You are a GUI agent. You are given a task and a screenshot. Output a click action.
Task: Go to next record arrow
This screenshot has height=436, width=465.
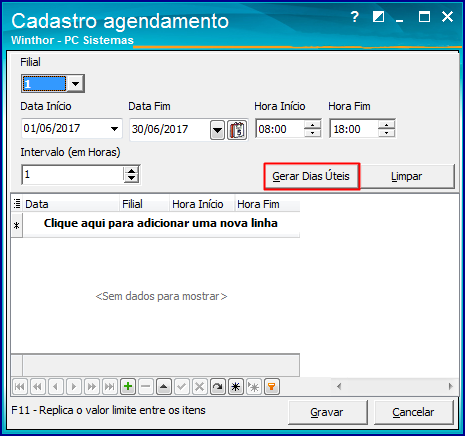(x=74, y=387)
